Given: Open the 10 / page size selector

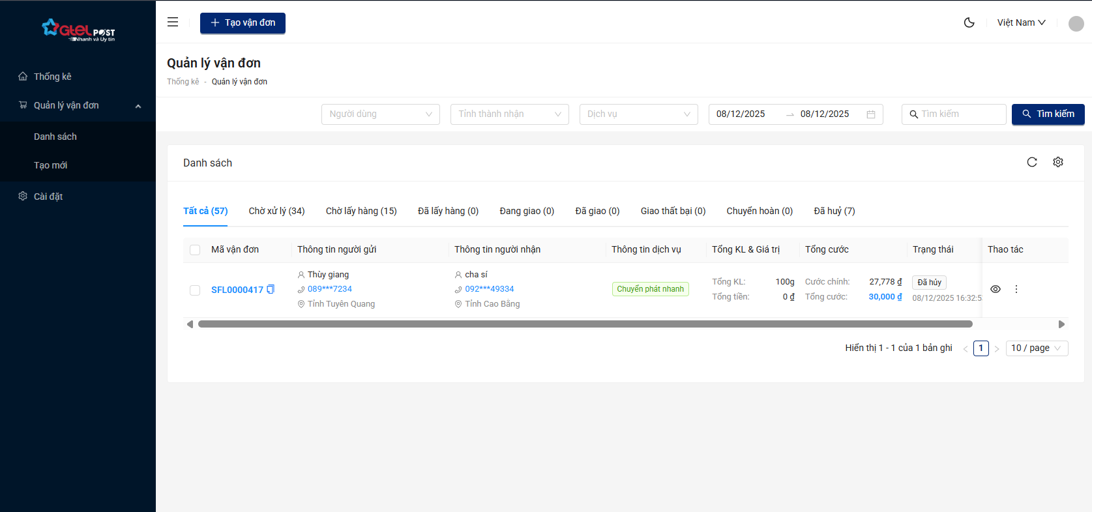Looking at the screenshot, I should pyautogui.click(x=1036, y=348).
